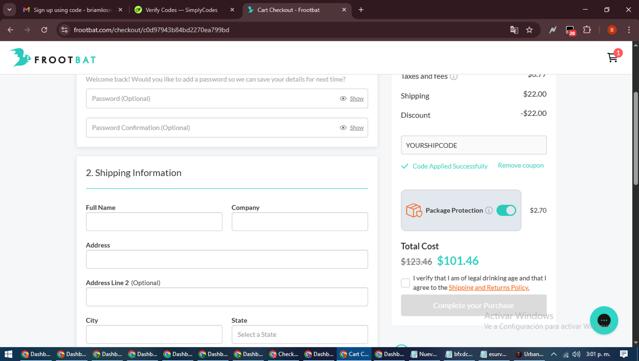Open the Chrome profile avatar

(x=612, y=30)
